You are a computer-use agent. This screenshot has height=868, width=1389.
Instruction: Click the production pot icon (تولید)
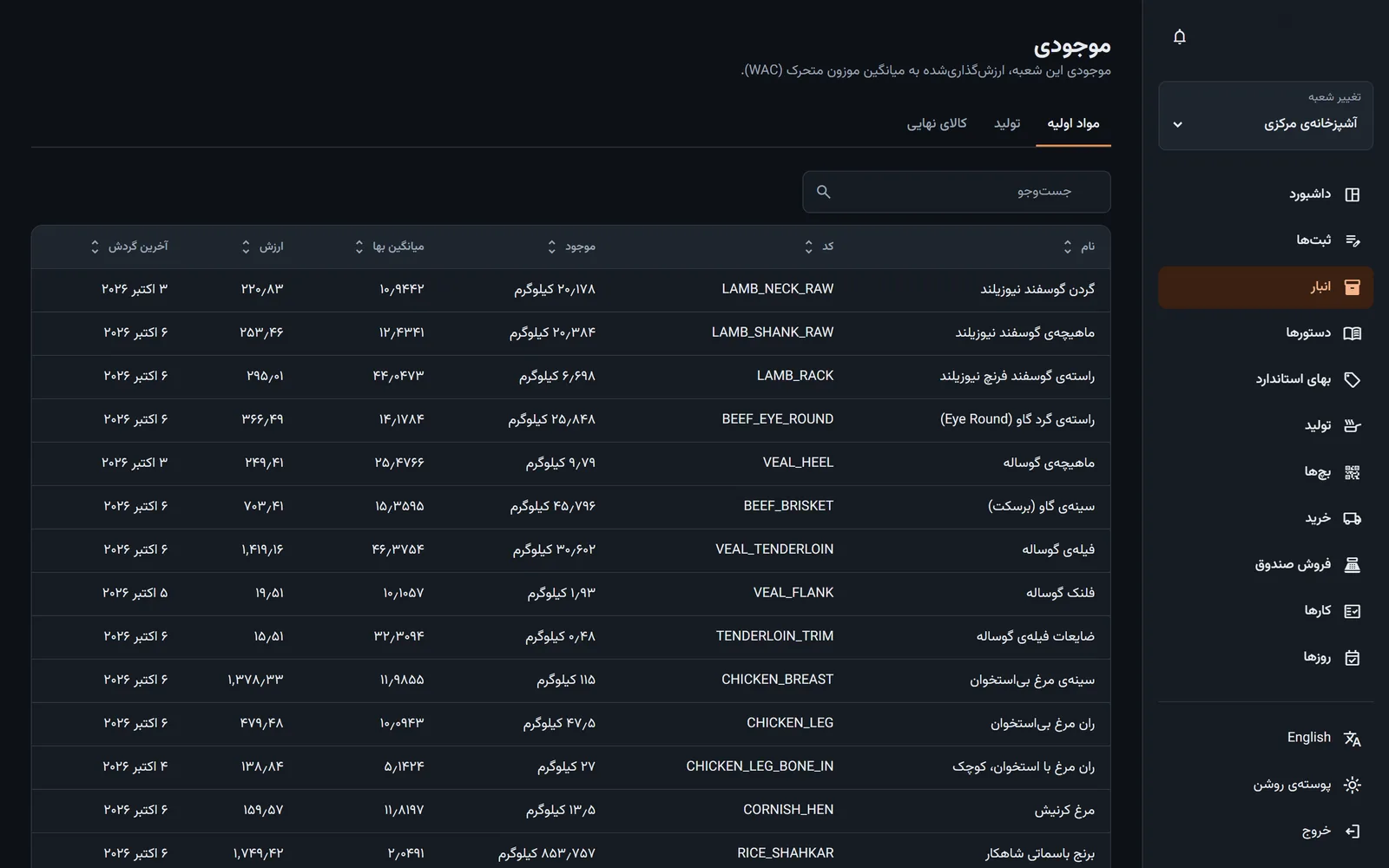[x=1352, y=425]
